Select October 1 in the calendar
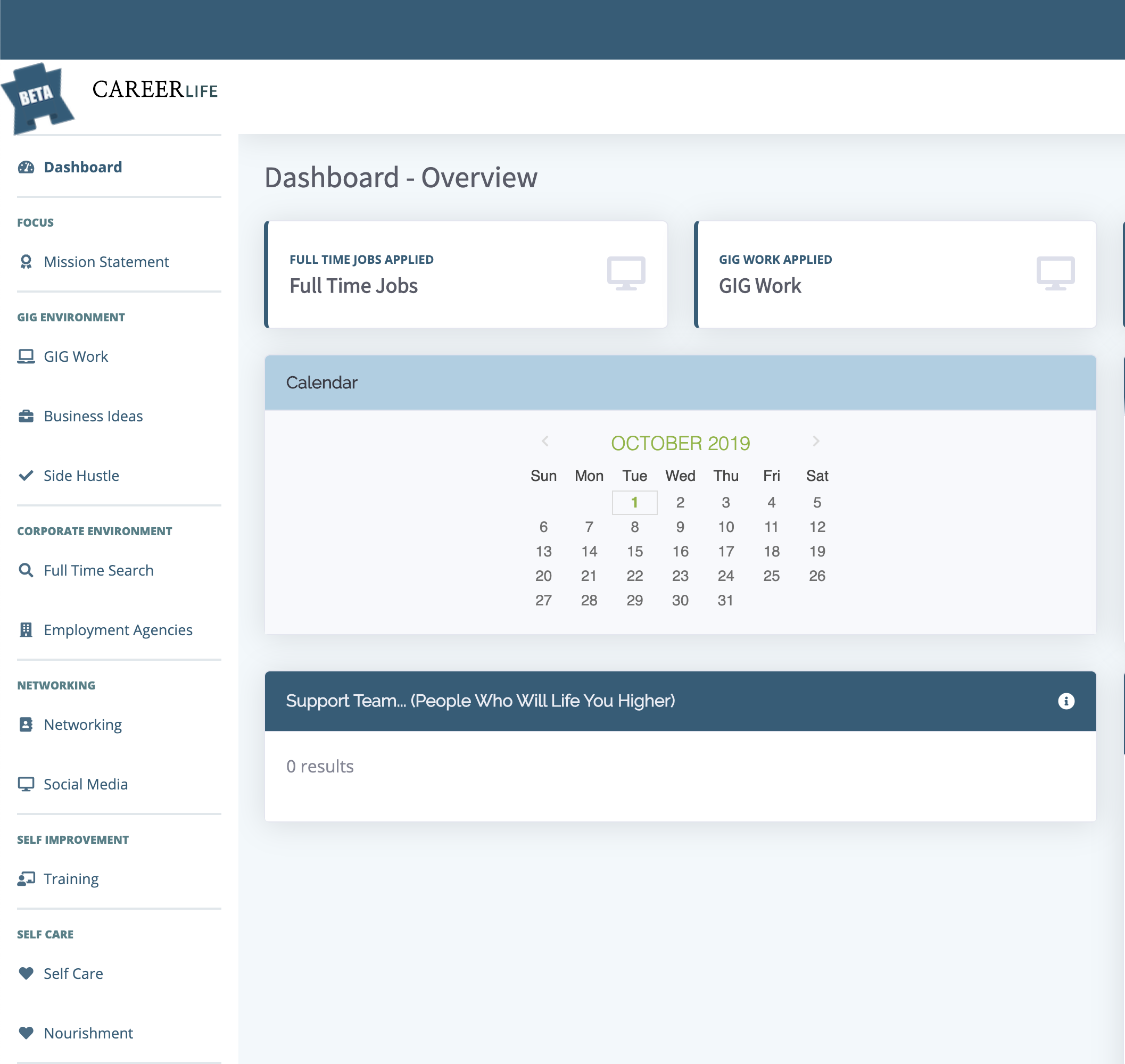Screen dimensions: 1125x1064 point(634,503)
